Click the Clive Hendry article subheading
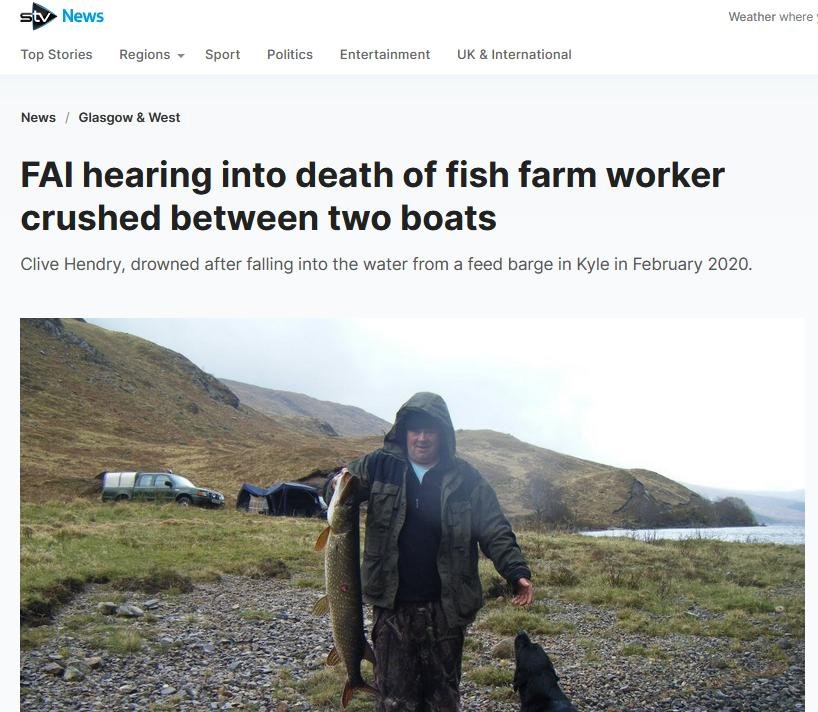The image size is (818, 712). point(386,264)
